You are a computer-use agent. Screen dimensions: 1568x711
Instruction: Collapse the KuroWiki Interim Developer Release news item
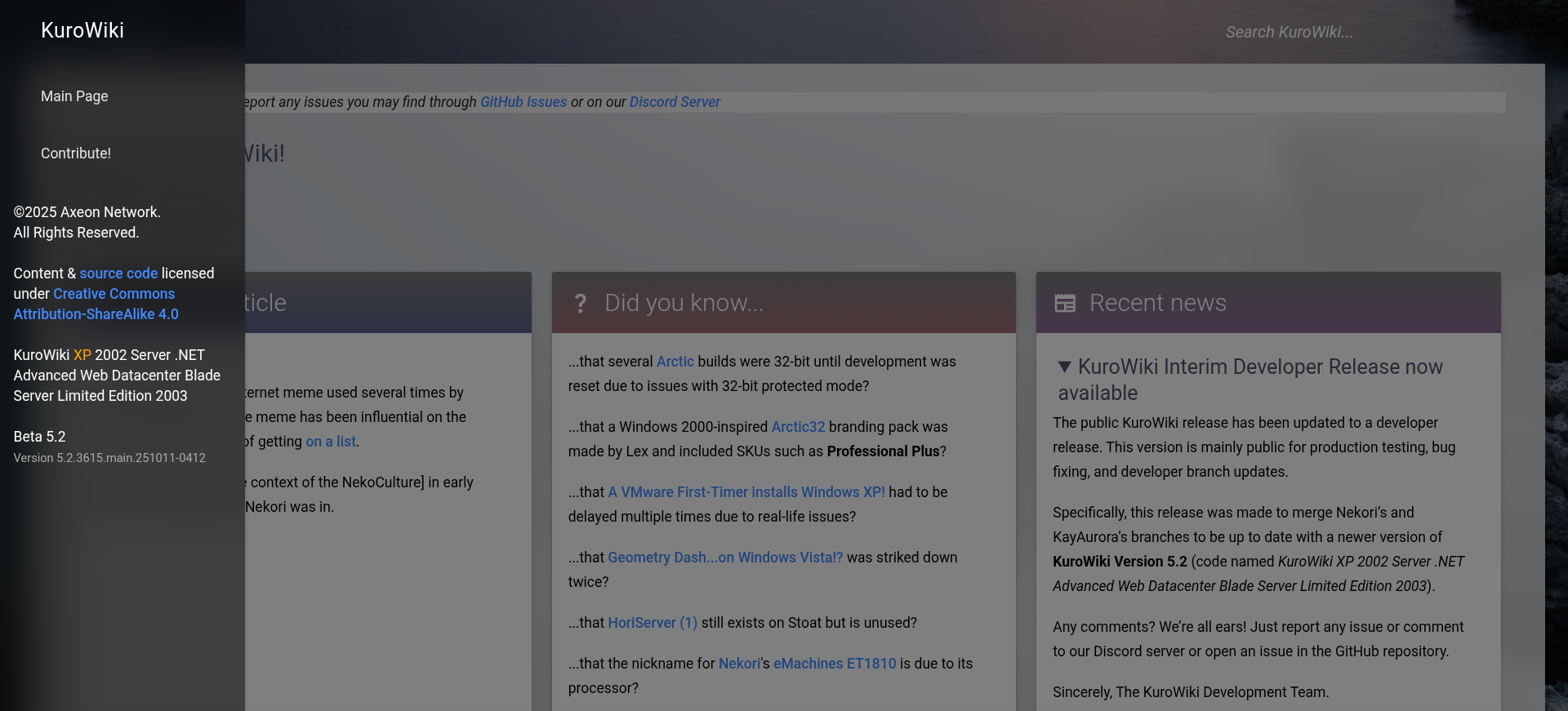(x=1064, y=367)
